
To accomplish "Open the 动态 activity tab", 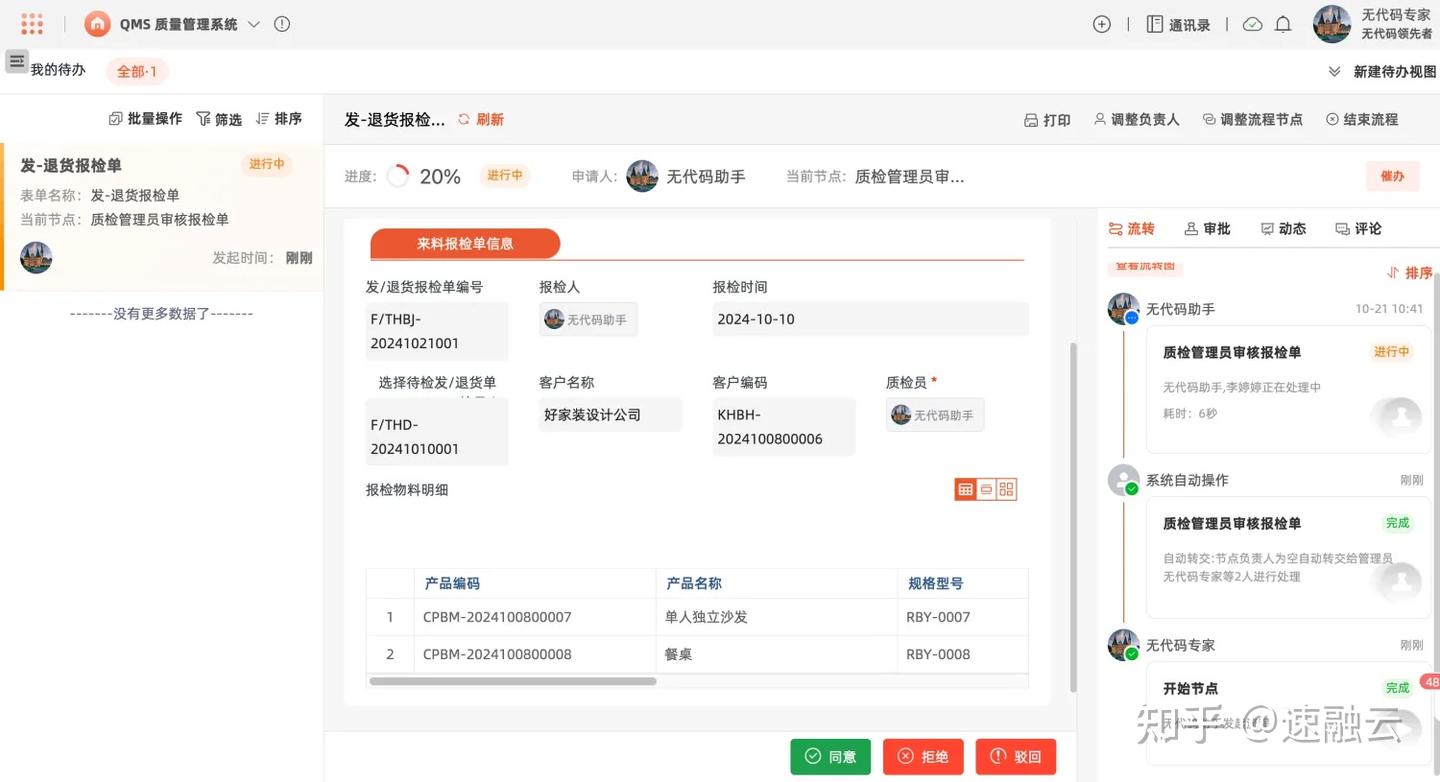I will pos(1284,227).
